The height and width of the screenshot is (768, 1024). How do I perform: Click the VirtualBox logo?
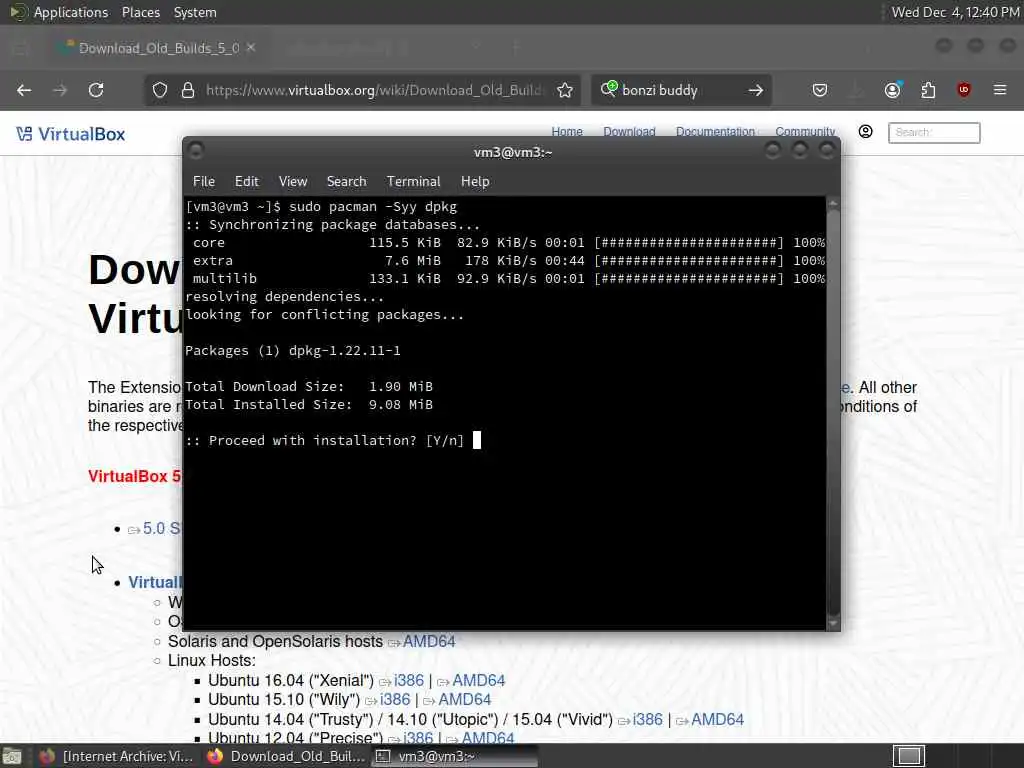pos(71,134)
